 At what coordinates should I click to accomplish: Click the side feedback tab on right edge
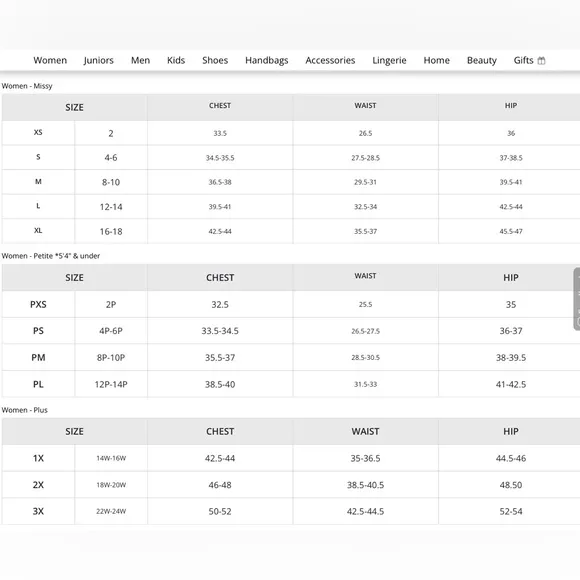click(577, 299)
